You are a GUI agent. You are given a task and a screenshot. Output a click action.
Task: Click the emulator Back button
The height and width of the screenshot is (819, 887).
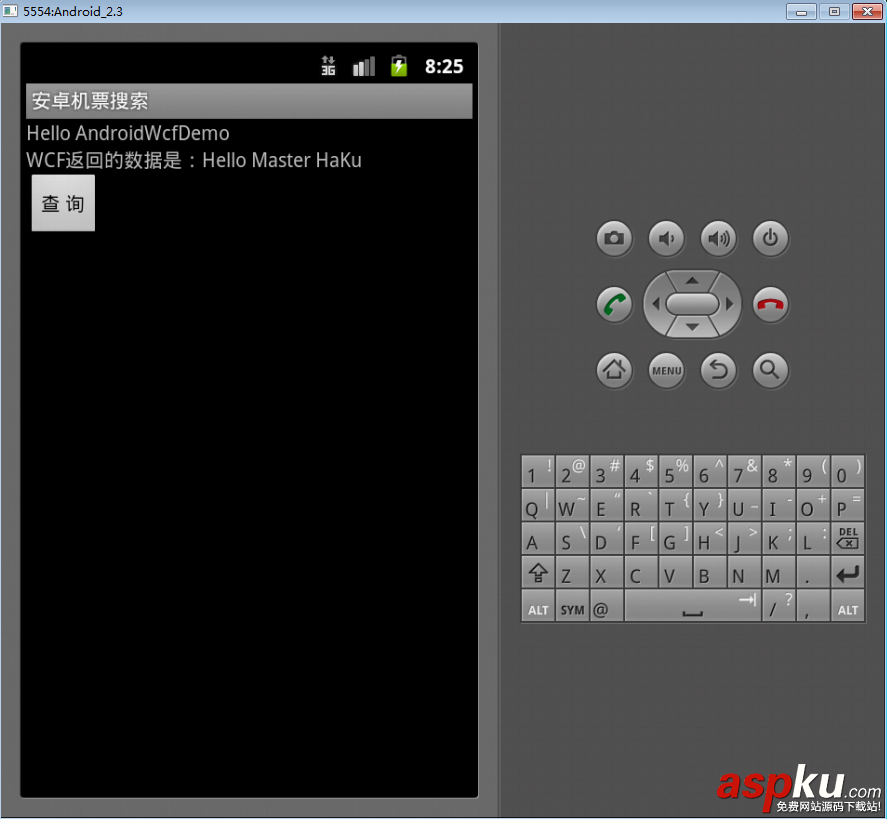[x=718, y=370]
